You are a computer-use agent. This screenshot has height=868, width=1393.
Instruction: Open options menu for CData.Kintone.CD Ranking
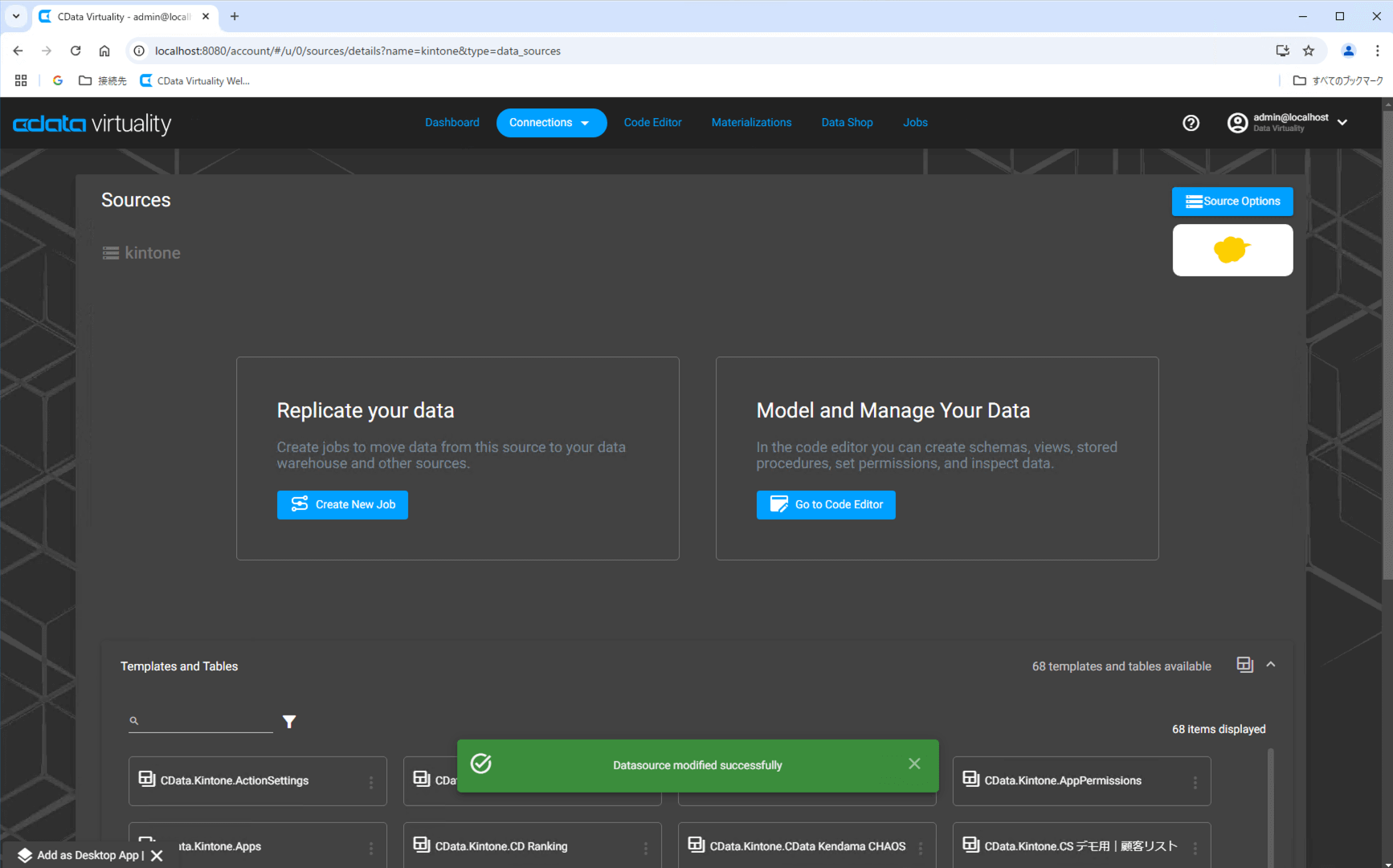coord(646,848)
